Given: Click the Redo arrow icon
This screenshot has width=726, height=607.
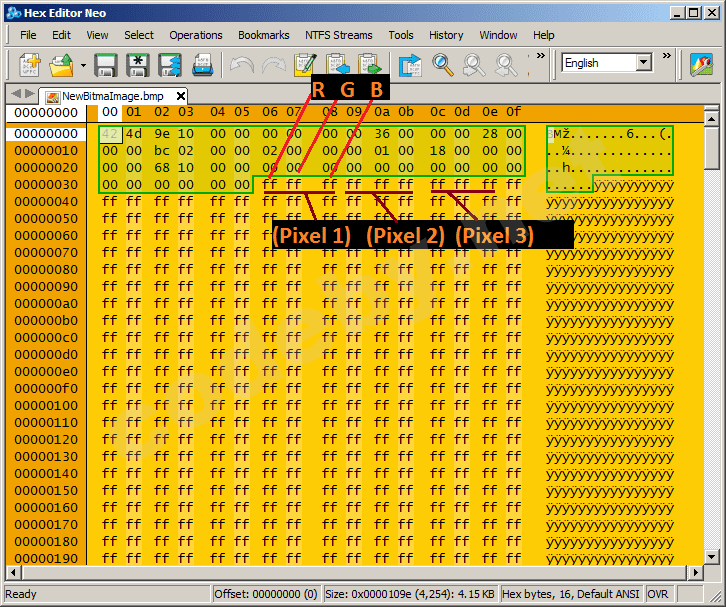Looking at the screenshot, I should pos(272,65).
